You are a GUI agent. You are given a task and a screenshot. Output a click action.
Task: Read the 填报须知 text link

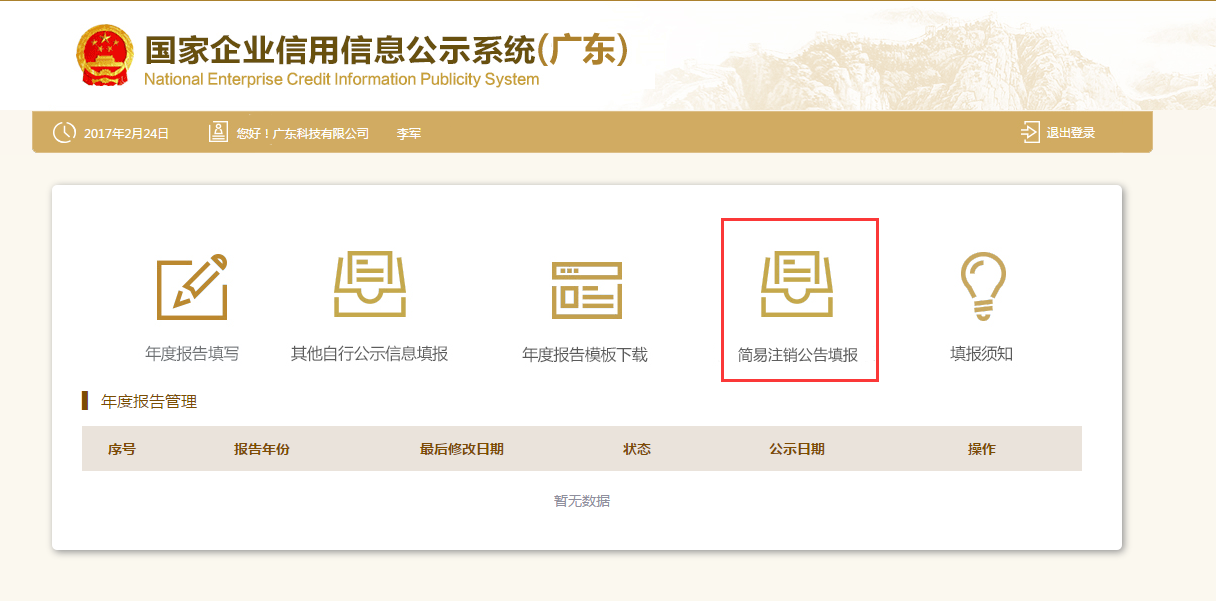[x=981, y=354]
